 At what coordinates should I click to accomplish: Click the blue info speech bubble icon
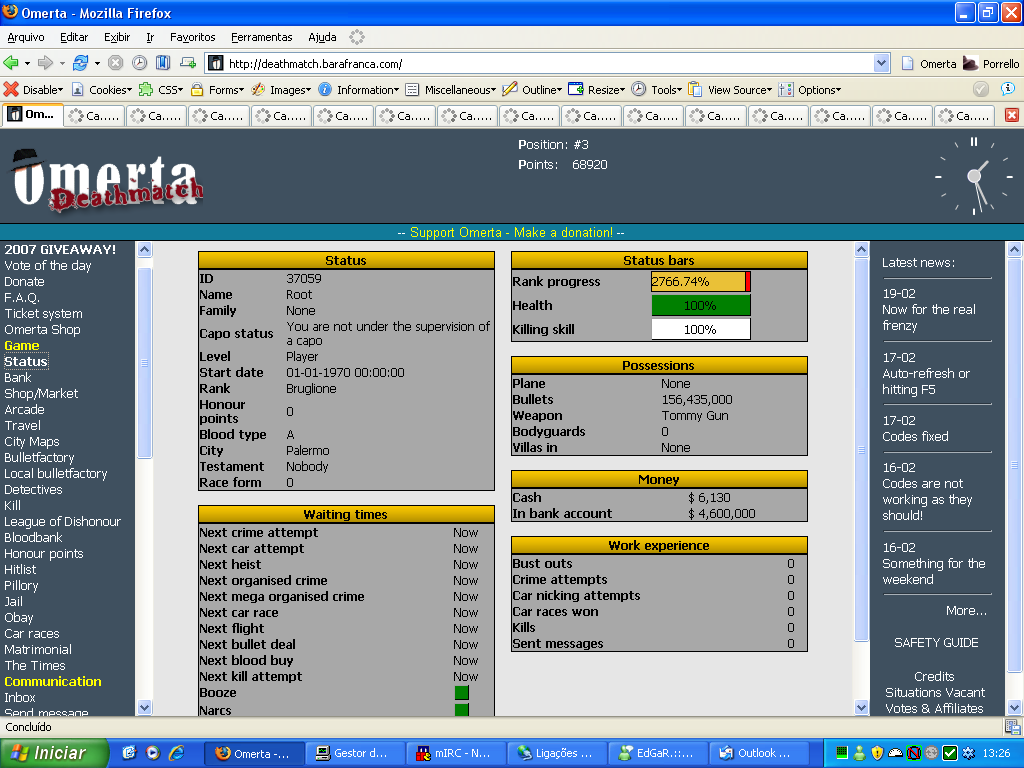tap(1008, 89)
